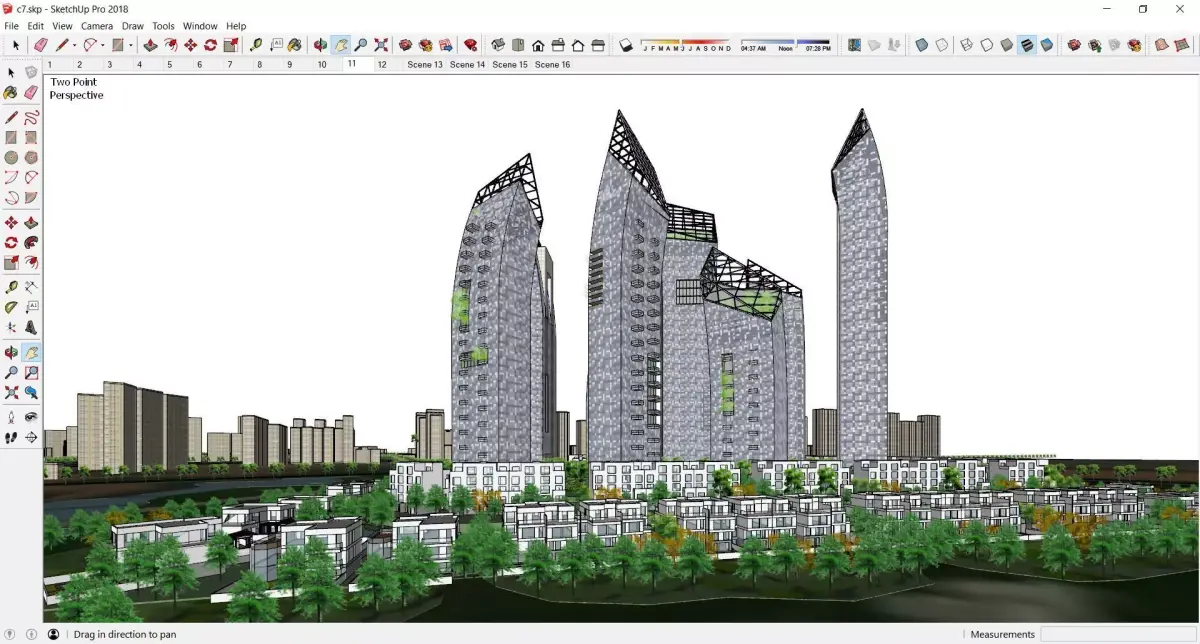Image resolution: width=1200 pixels, height=644 pixels.
Task: Select the Make Component tool in left toolbar
Action: click(x=31, y=73)
